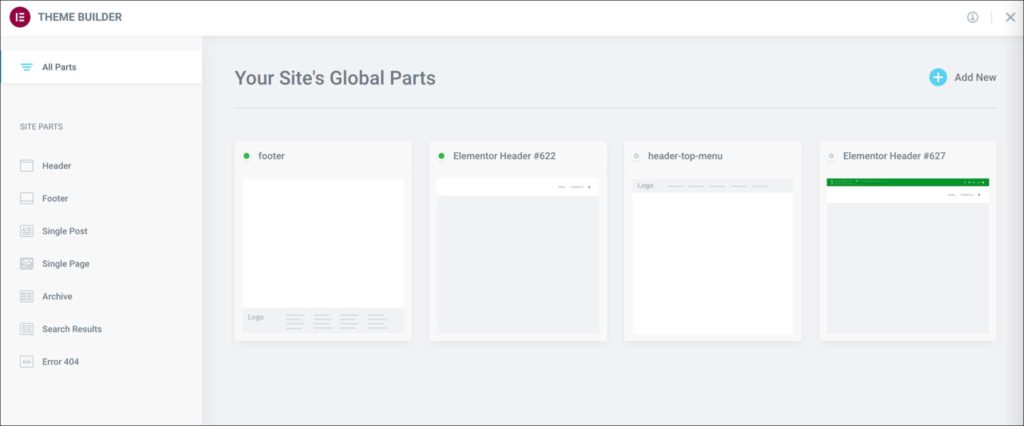Click the Single Page icon
The width and height of the screenshot is (1024, 426).
[27, 264]
